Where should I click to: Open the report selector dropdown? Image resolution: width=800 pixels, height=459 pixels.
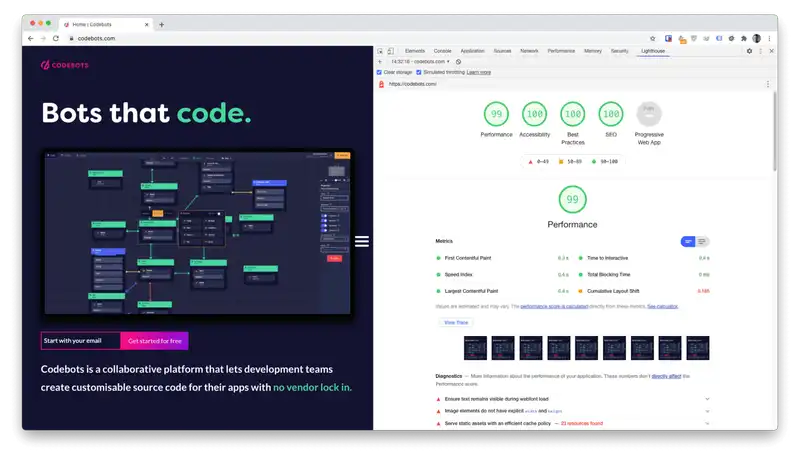click(419, 61)
